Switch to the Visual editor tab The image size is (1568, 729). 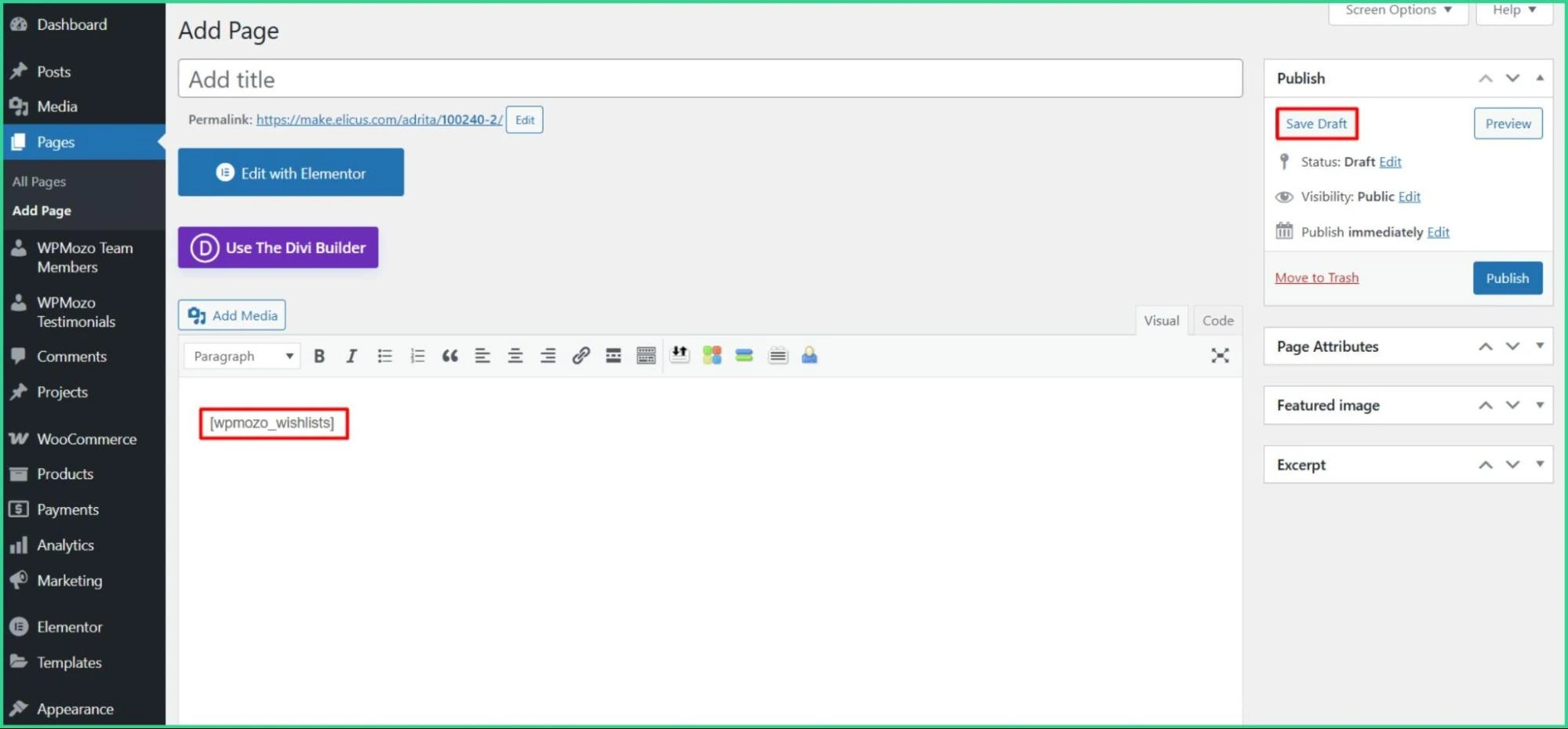click(x=1161, y=321)
